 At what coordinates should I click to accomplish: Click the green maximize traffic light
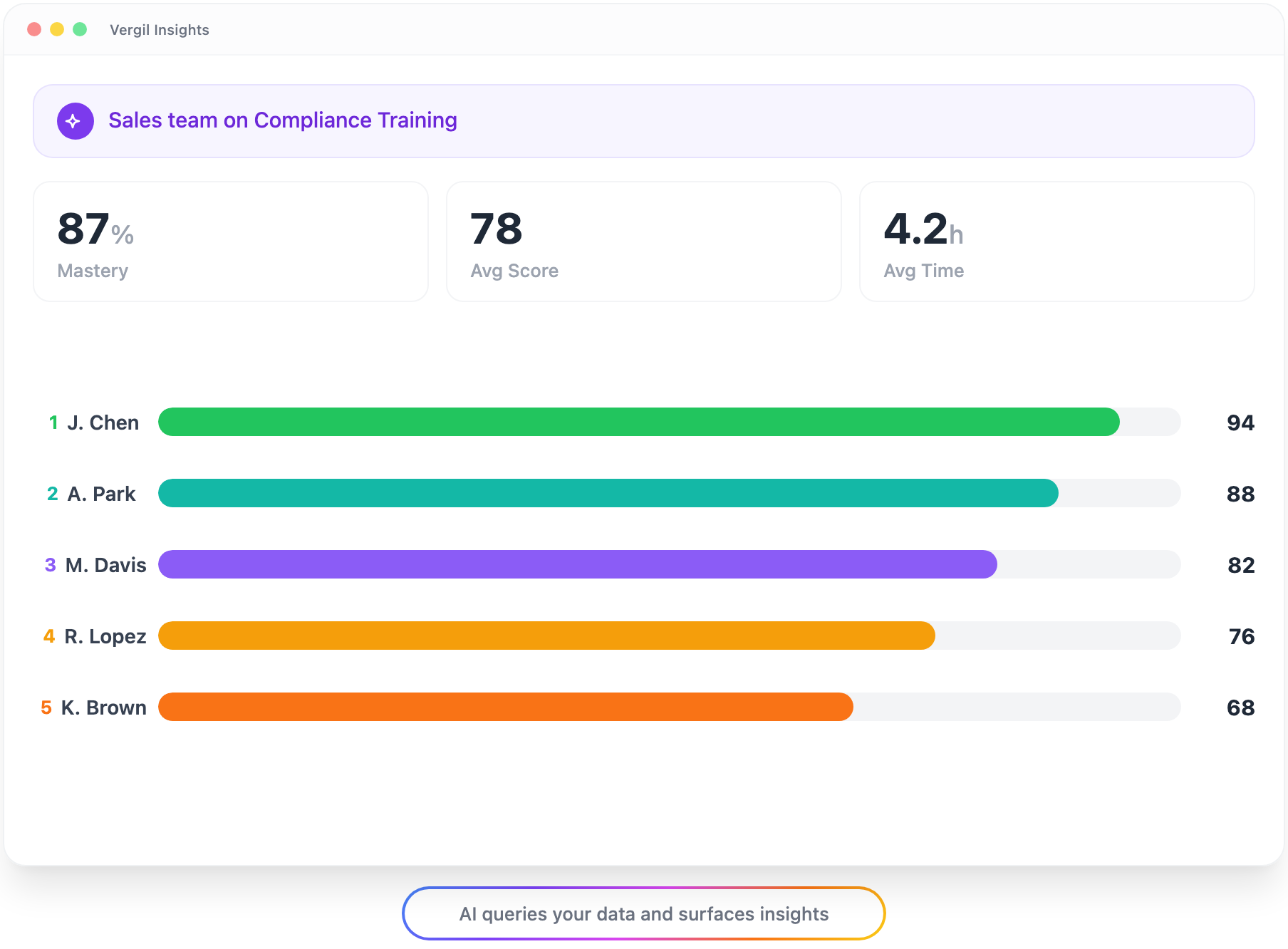click(x=80, y=29)
